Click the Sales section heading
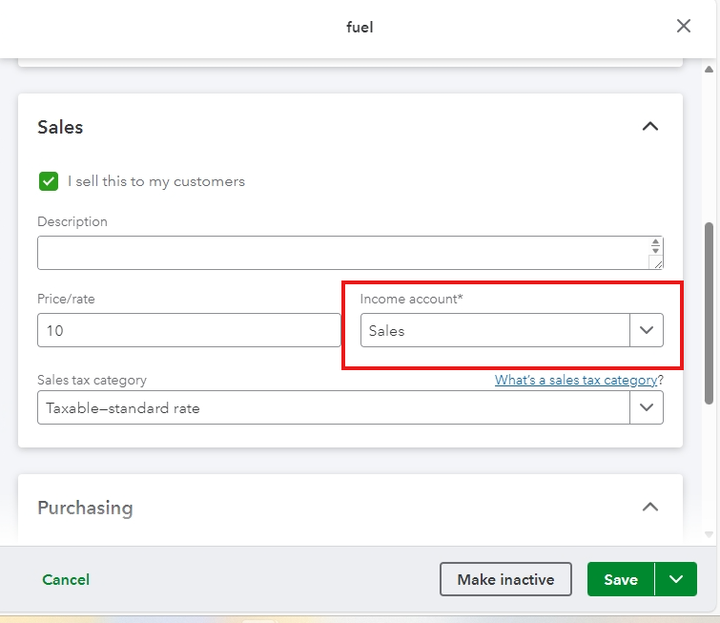The height and width of the screenshot is (623, 720). coord(60,127)
